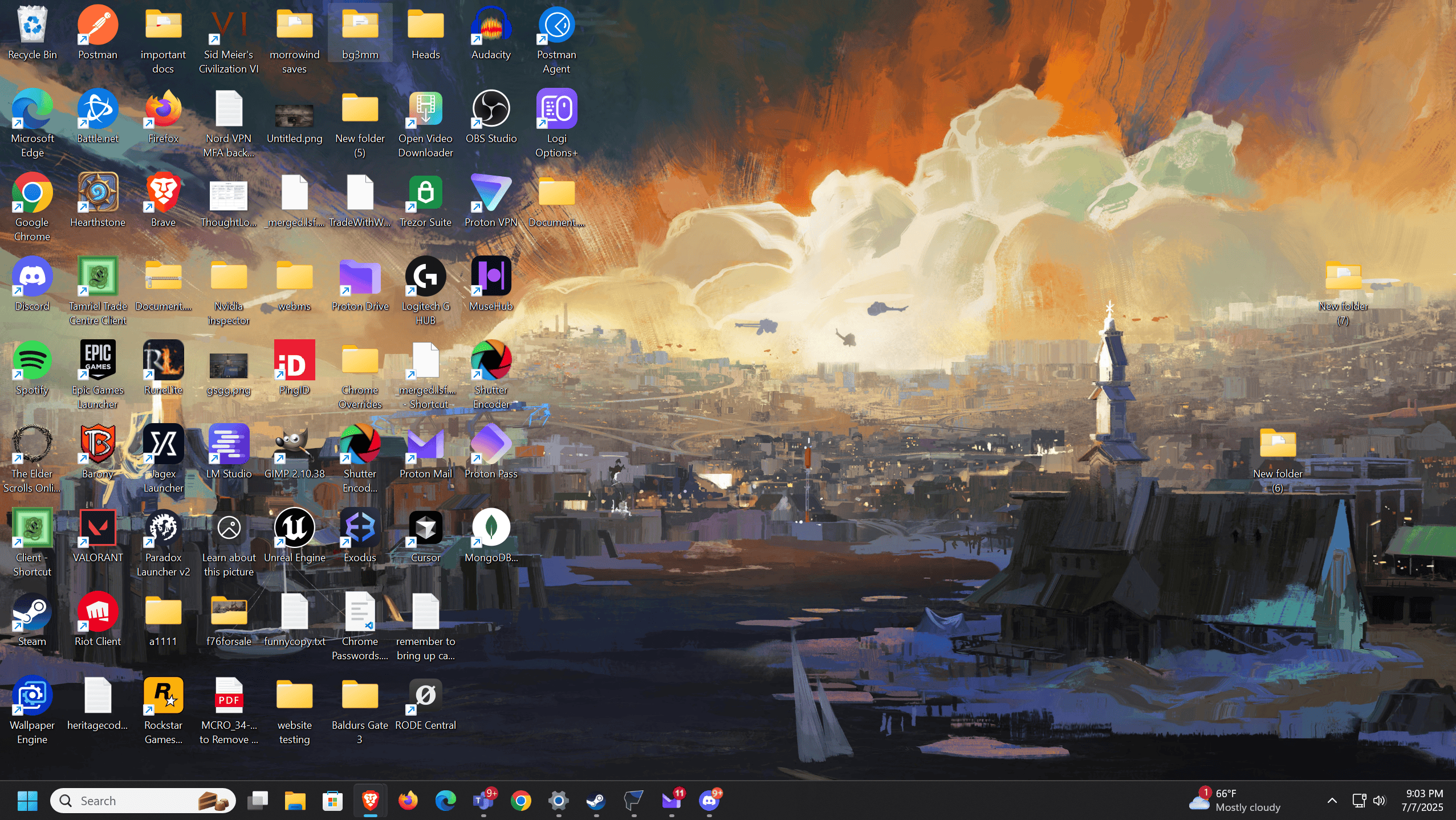Show hidden system tray icons
Screen dimensions: 1456x820
point(1332,801)
